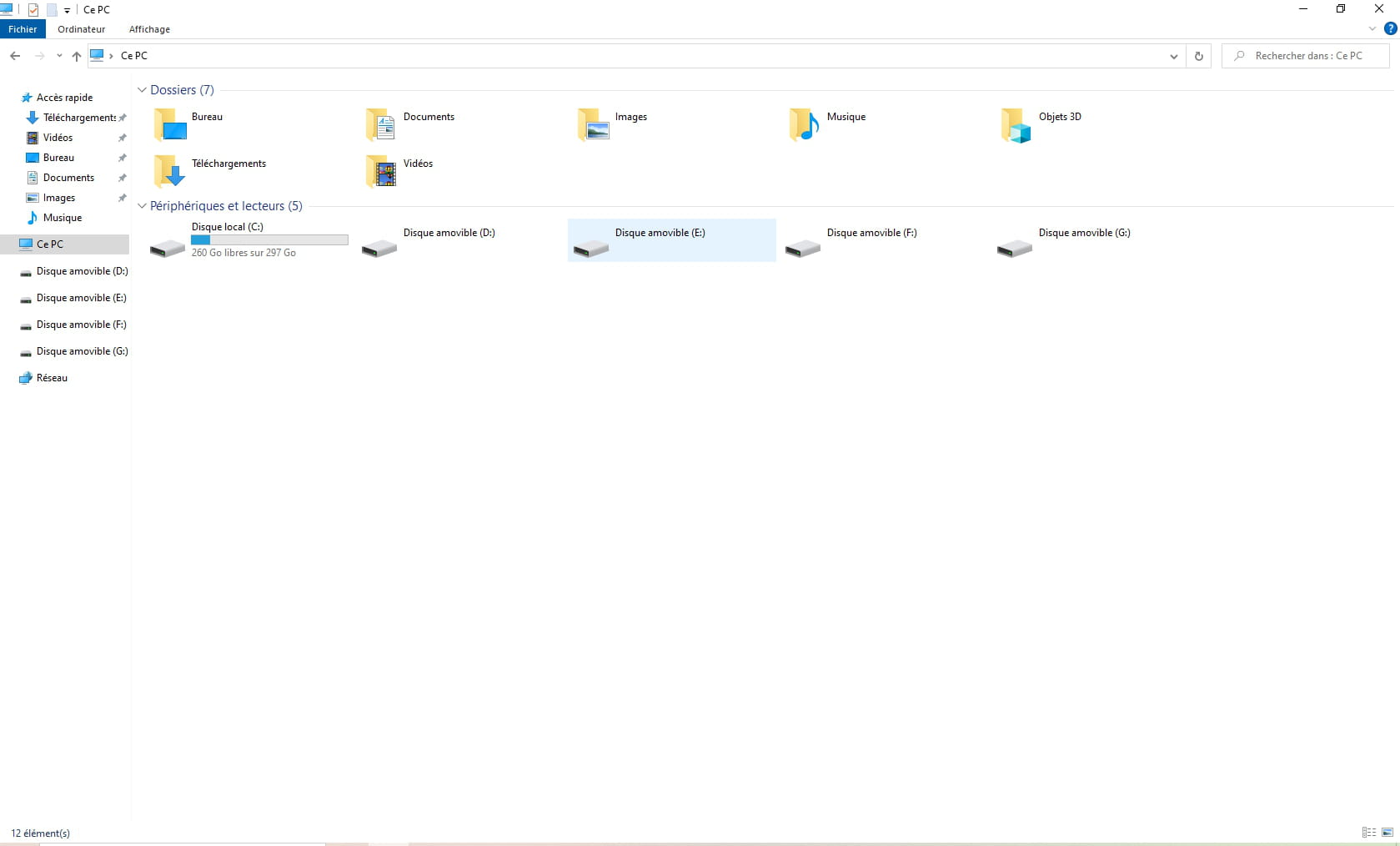Click the Dossiers (7) group heading
This screenshot has height=846, width=1400.
(x=182, y=90)
